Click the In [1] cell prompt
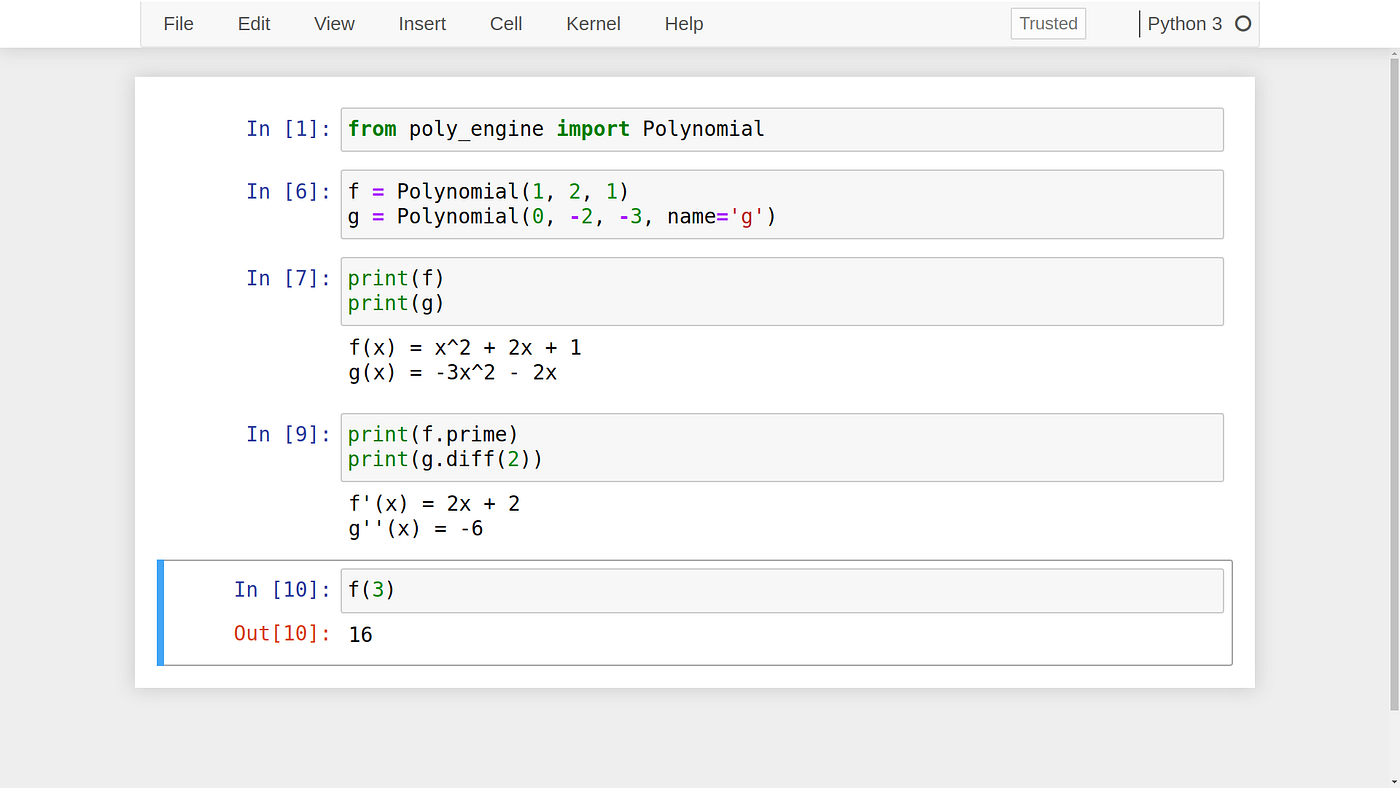The height and width of the screenshot is (788, 1400). (288, 128)
